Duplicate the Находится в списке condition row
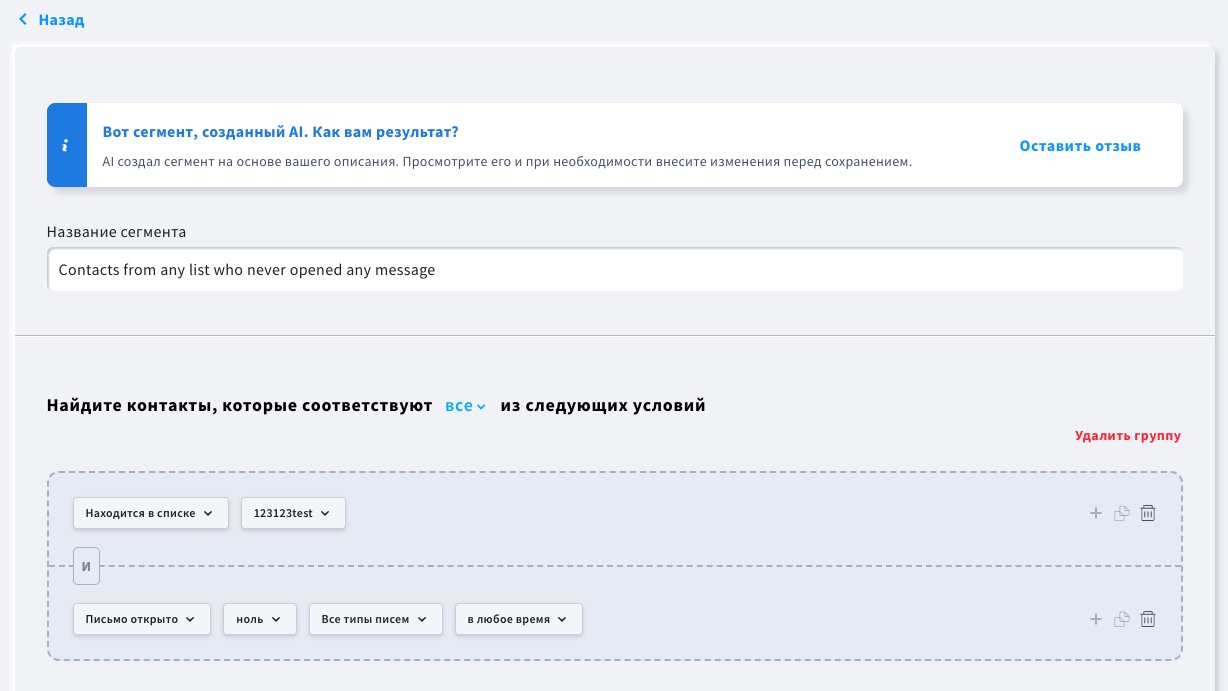Viewport: 1228px width, 691px height. [x=1122, y=513]
